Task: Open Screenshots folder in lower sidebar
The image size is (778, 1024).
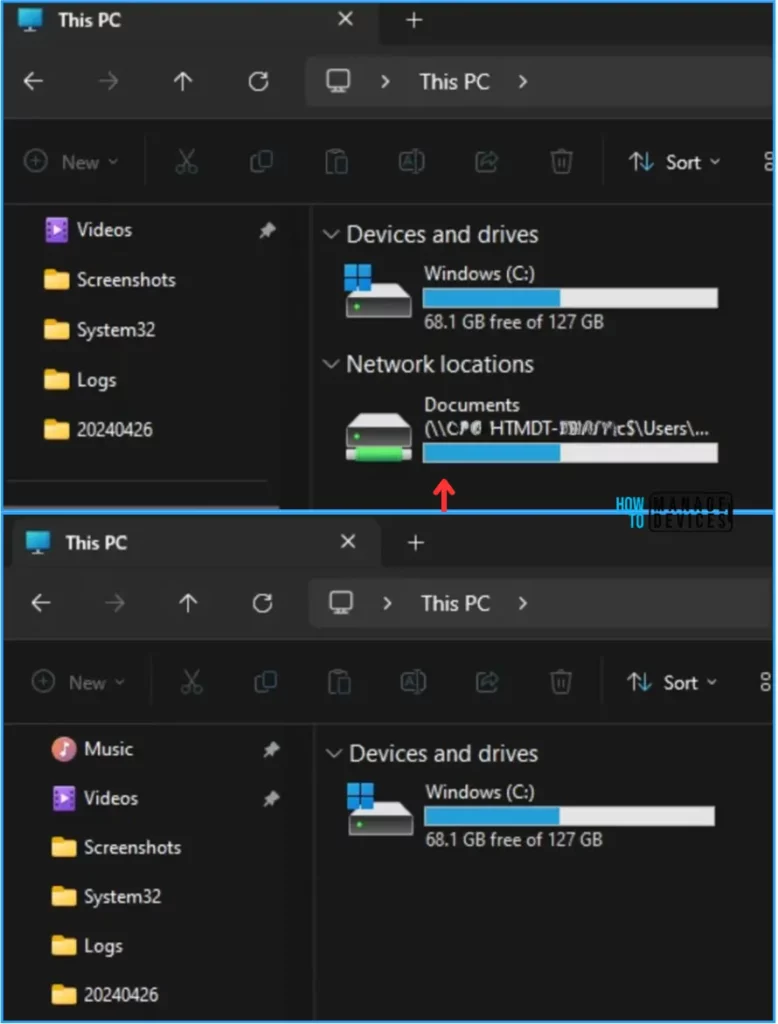Action: (116, 847)
